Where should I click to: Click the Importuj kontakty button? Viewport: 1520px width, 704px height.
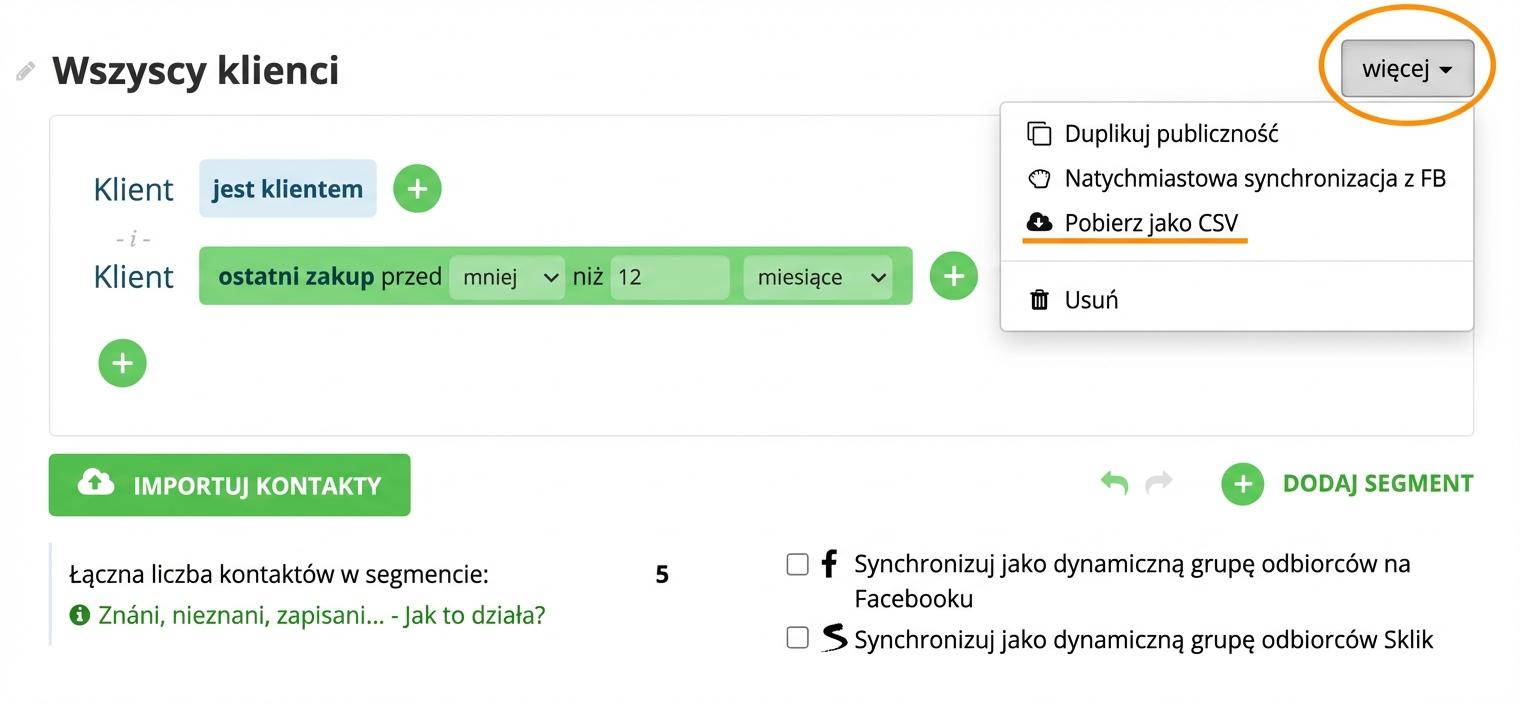pos(229,485)
